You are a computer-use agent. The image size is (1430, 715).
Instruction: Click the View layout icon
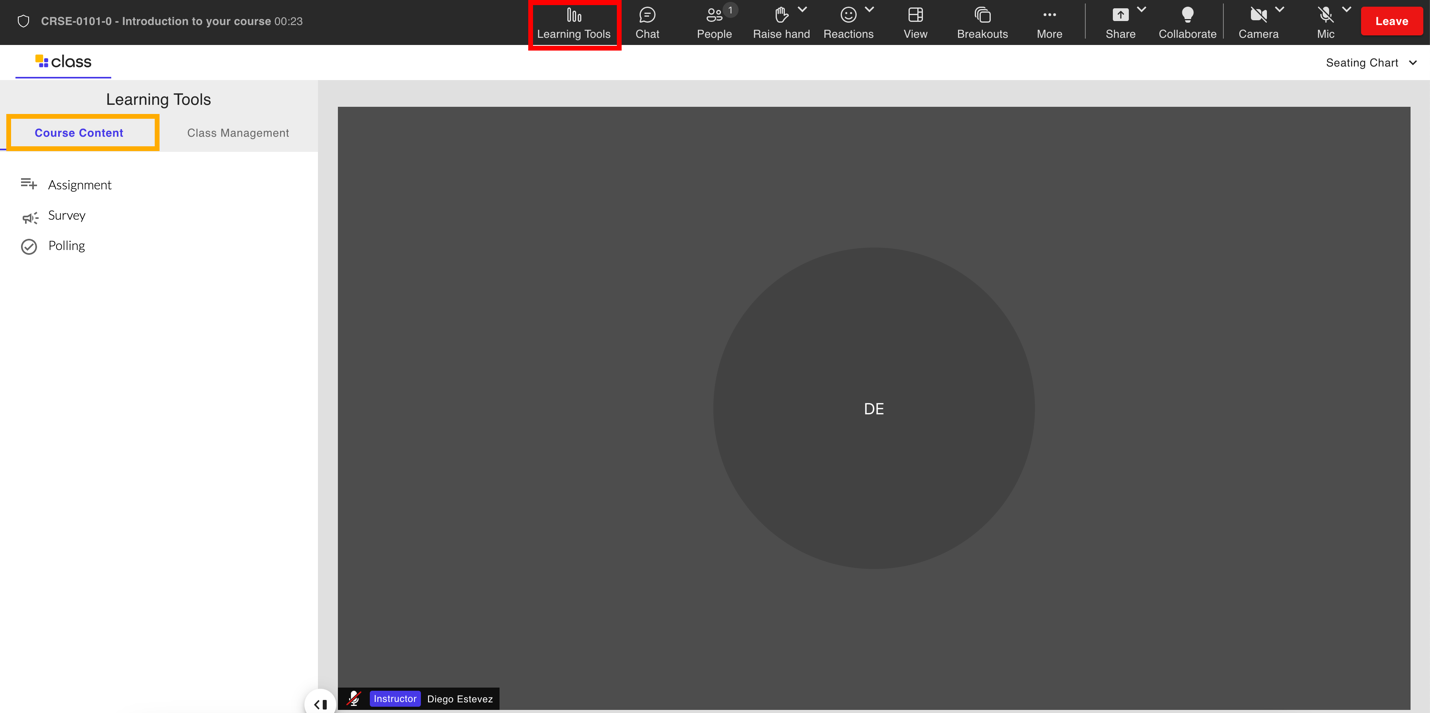click(915, 15)
